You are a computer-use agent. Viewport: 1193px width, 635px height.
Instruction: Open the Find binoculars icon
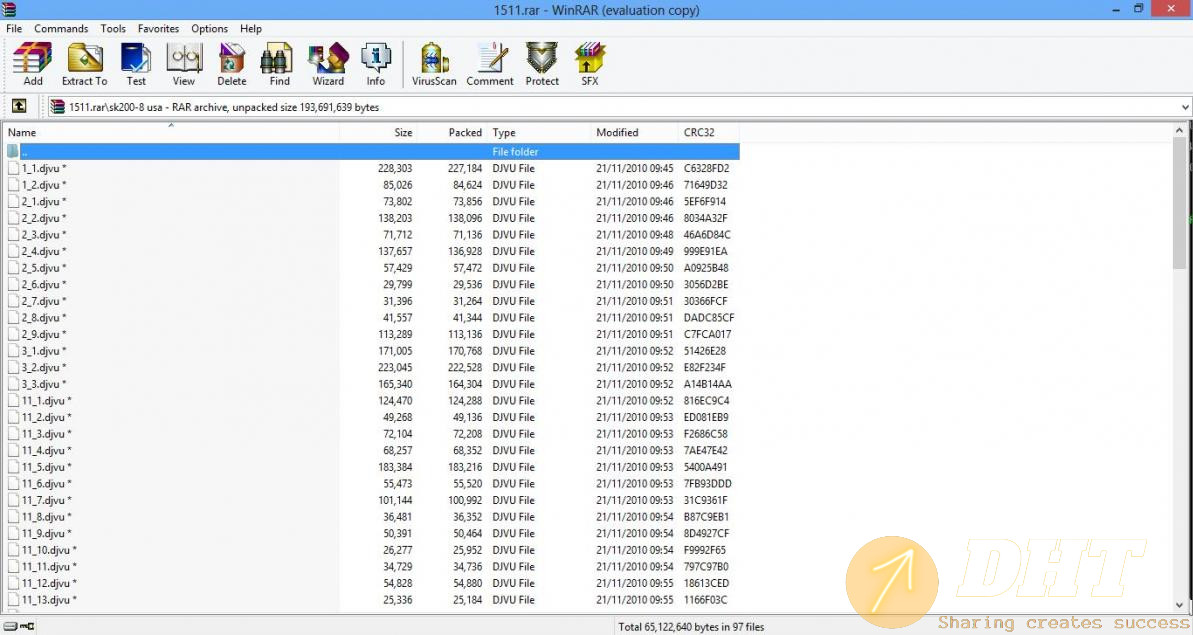279,59
